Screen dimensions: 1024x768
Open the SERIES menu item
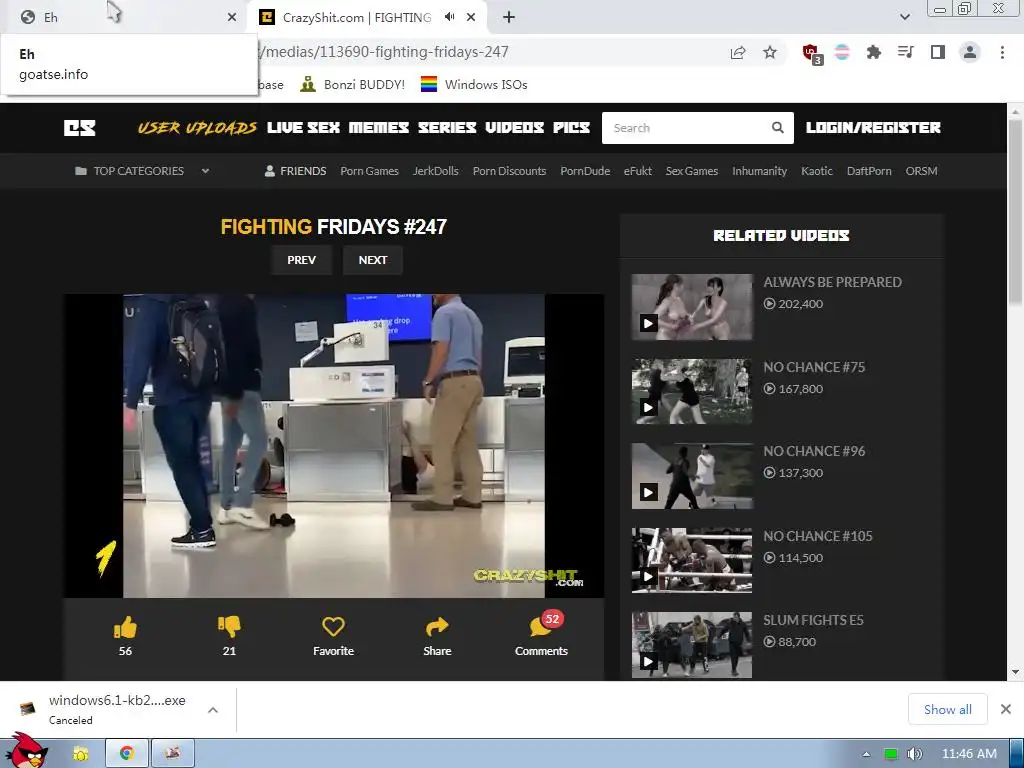coord(447,128)
